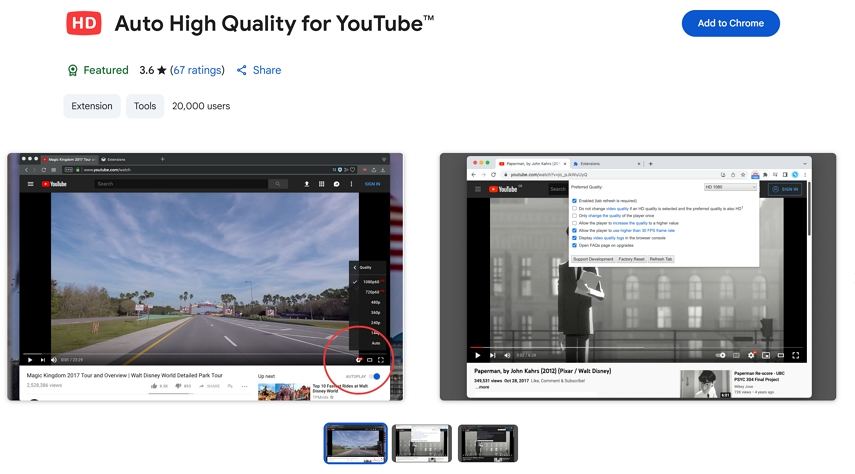Open the Paperman options screenshot slide
Screen dimensions: 855x474
[x=638, y=277]
